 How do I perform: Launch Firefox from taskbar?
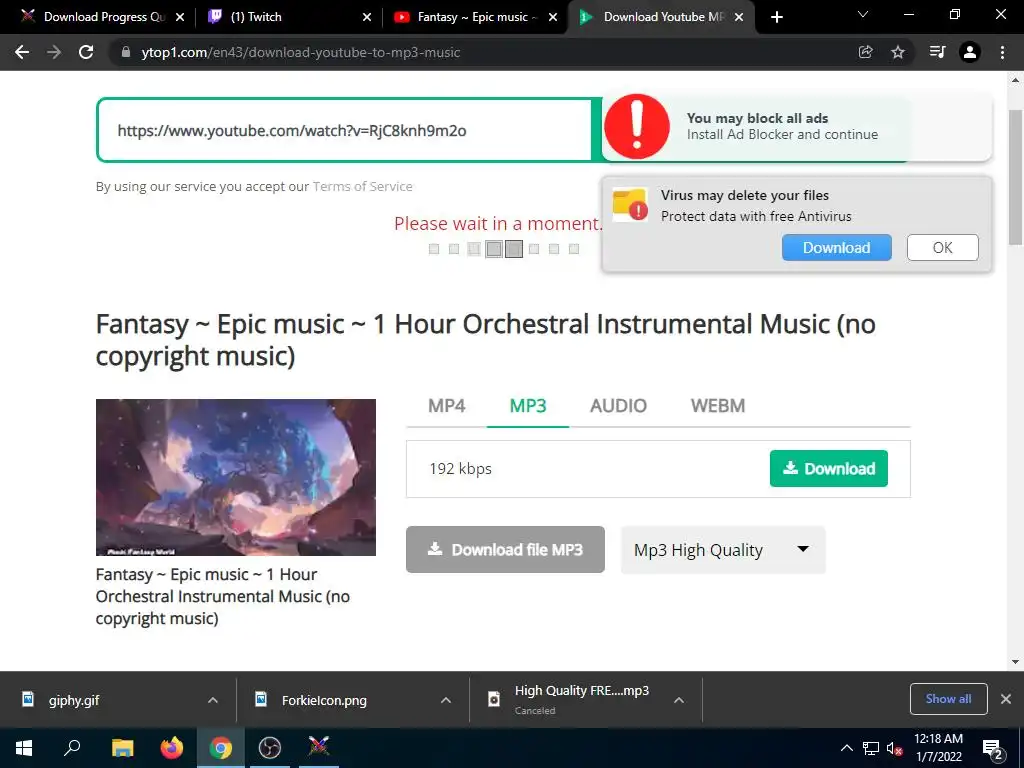pyautogui.click(x=172, y=748)
